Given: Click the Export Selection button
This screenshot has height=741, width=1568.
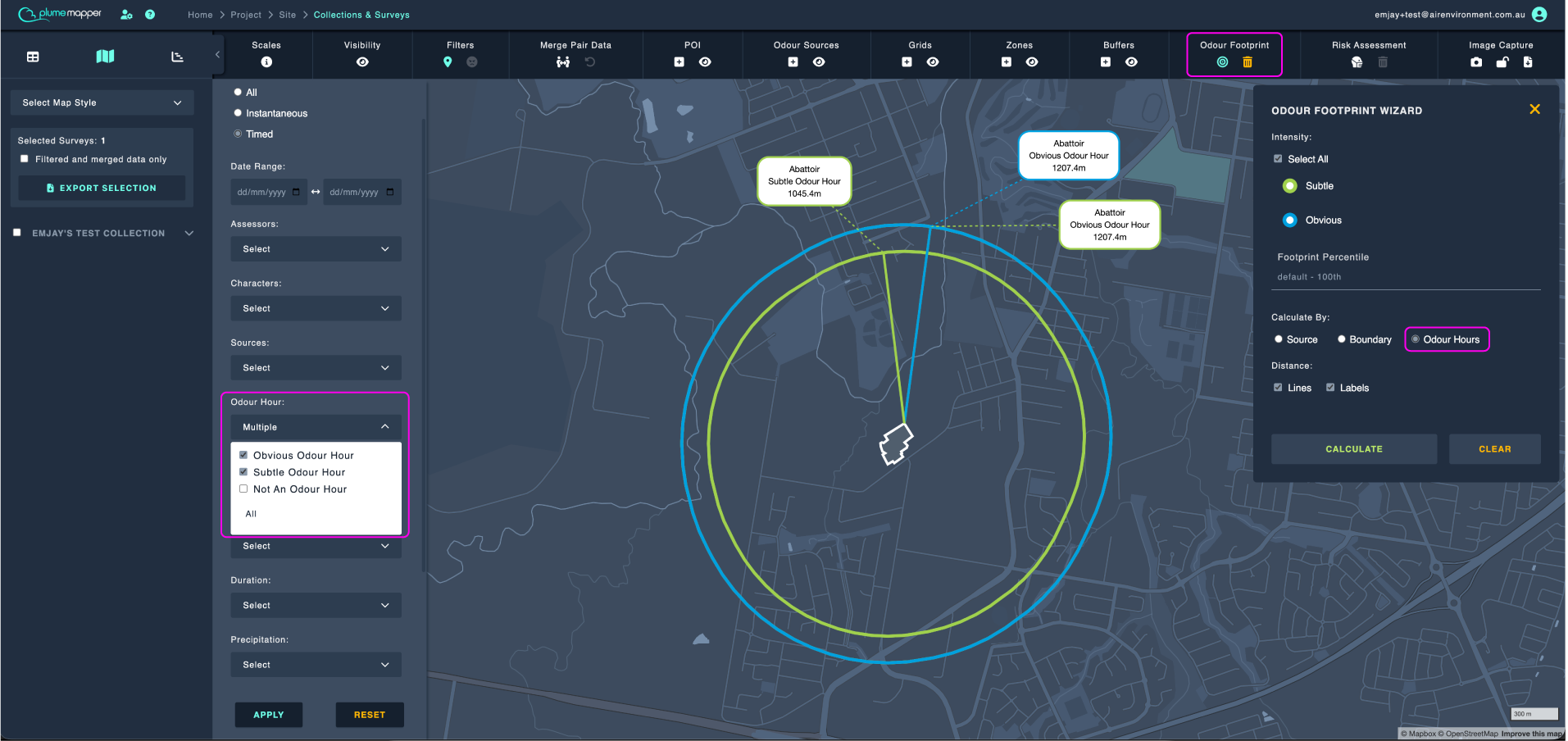Looking at the screenshot, I should click(102, 188).
